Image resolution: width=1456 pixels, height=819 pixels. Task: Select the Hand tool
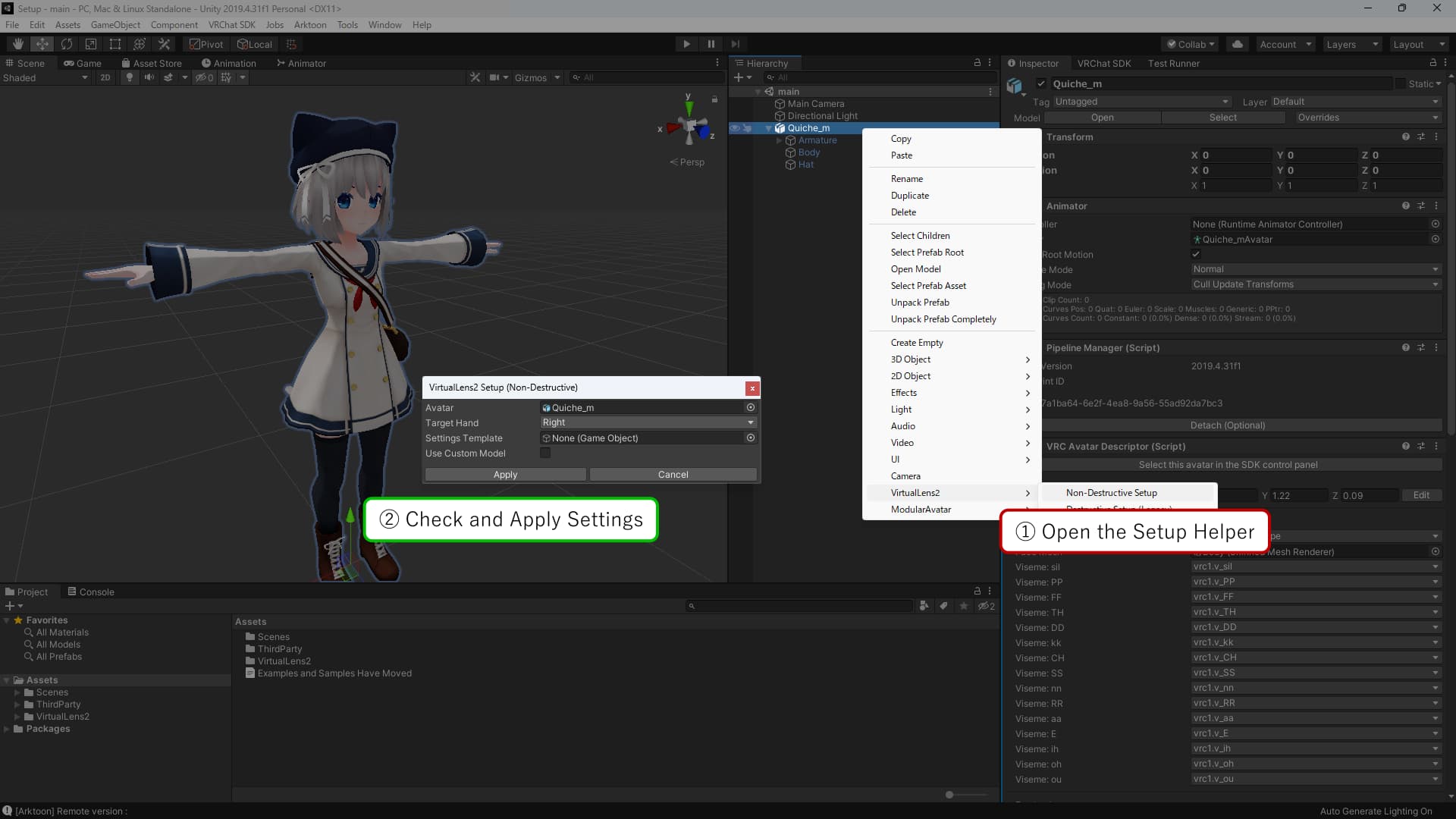(x=18, y=44)
